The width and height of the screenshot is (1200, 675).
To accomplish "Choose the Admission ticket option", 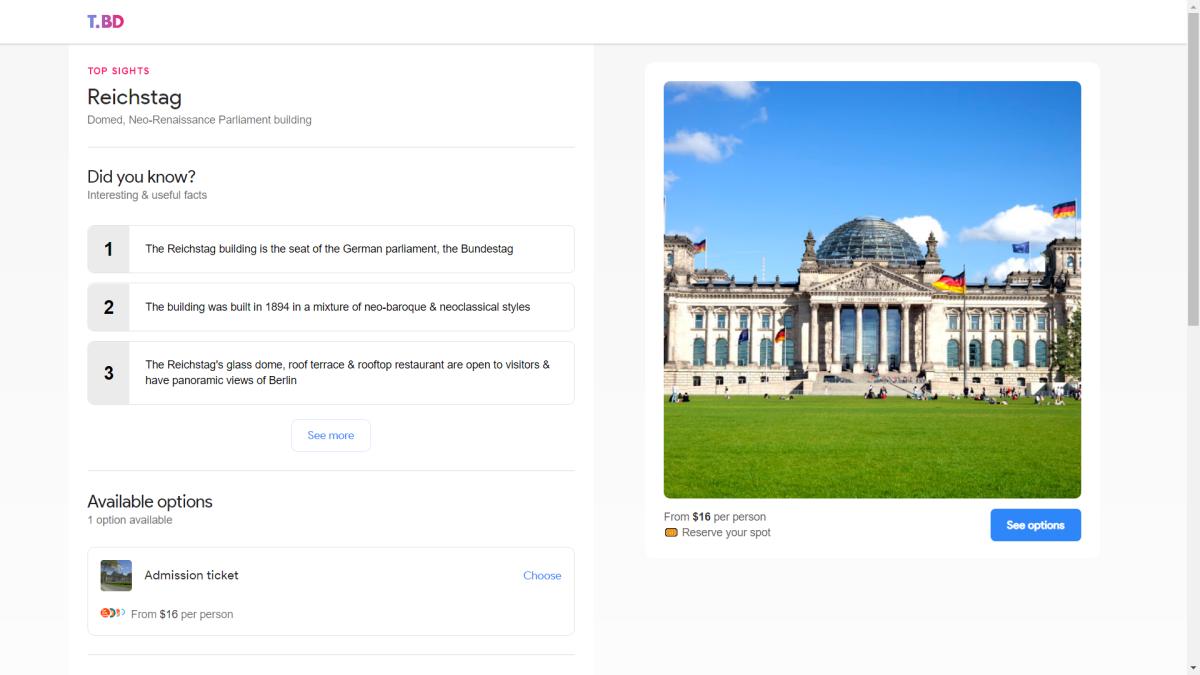I will tap(542, 575).
